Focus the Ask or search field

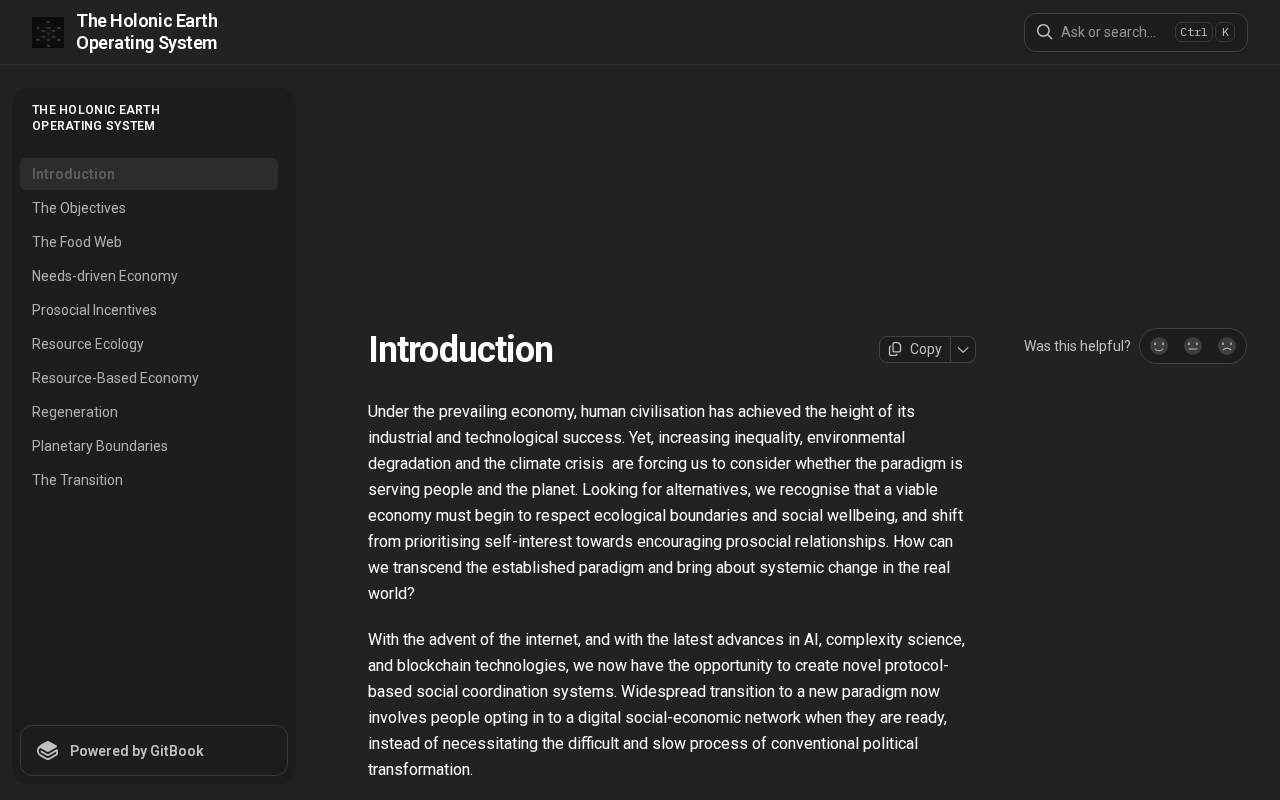point(1136,32)
